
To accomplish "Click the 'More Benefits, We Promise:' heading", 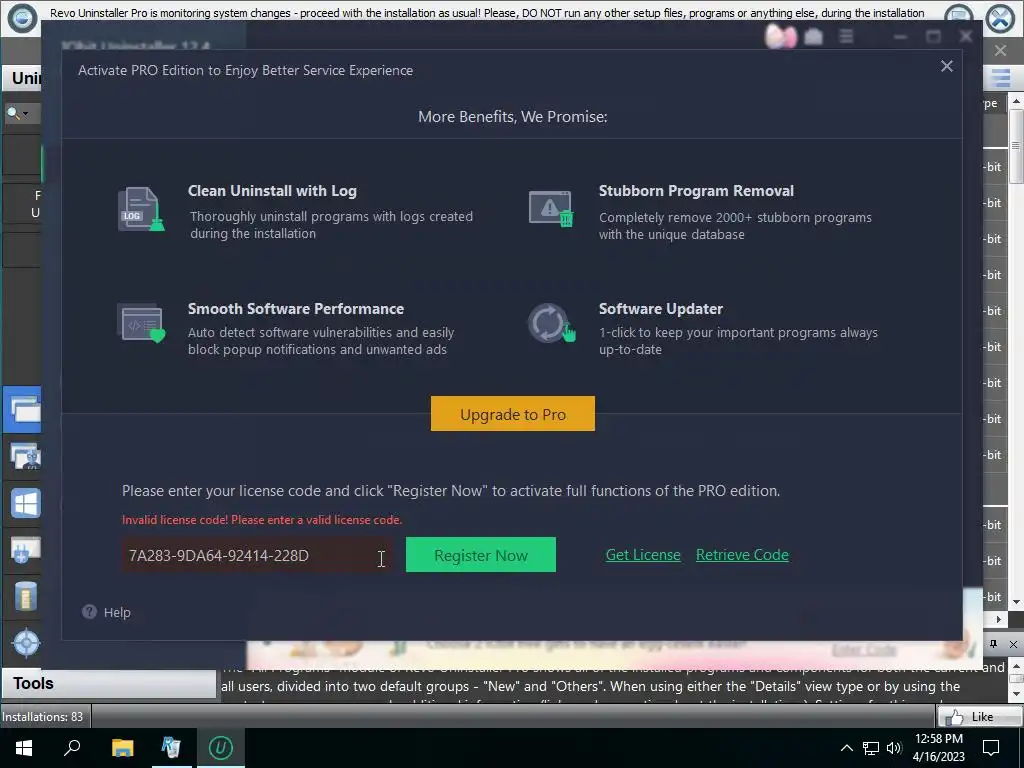I will point(513,116).
